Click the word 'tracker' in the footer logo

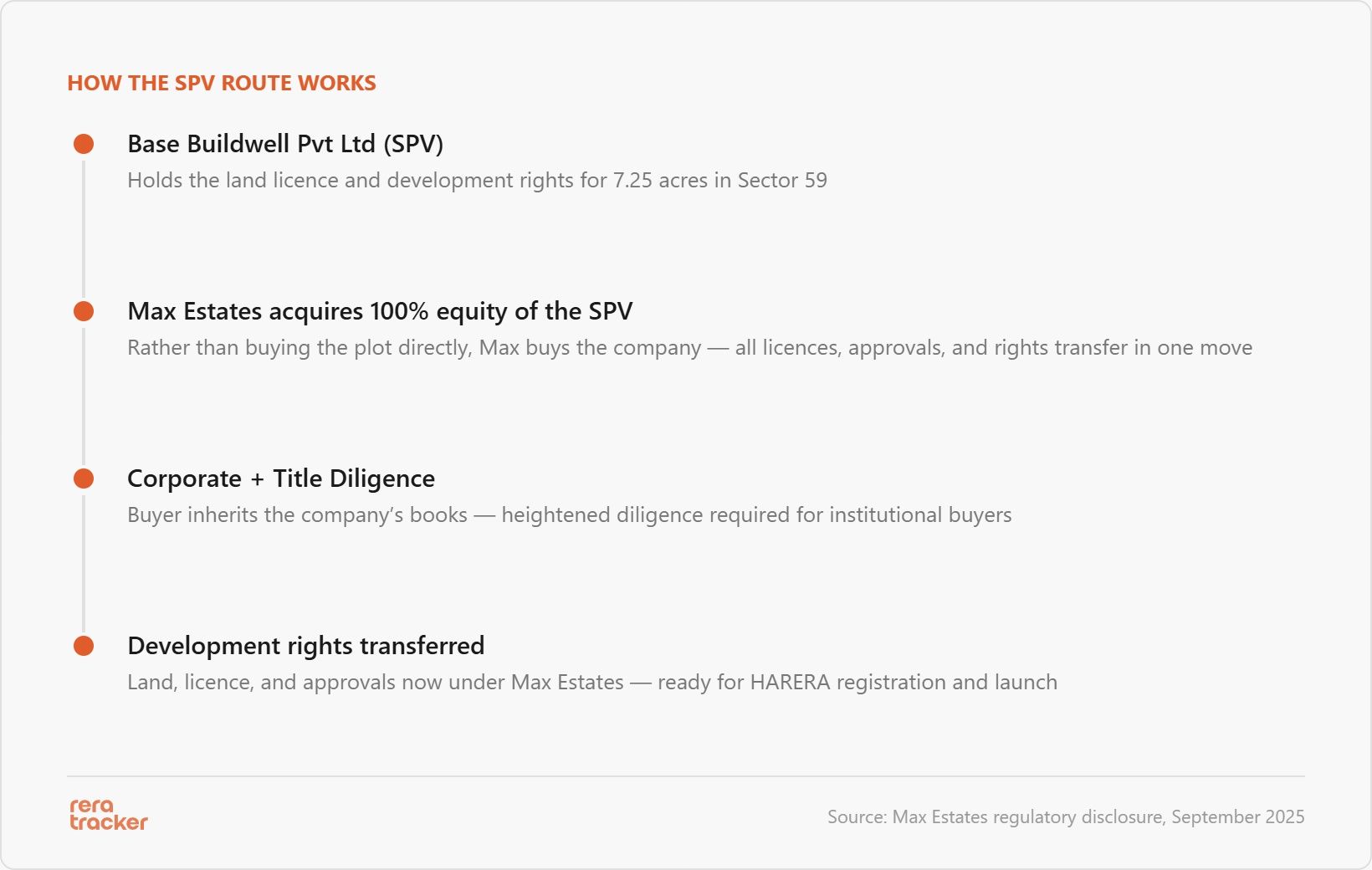(x=109, y=822)
